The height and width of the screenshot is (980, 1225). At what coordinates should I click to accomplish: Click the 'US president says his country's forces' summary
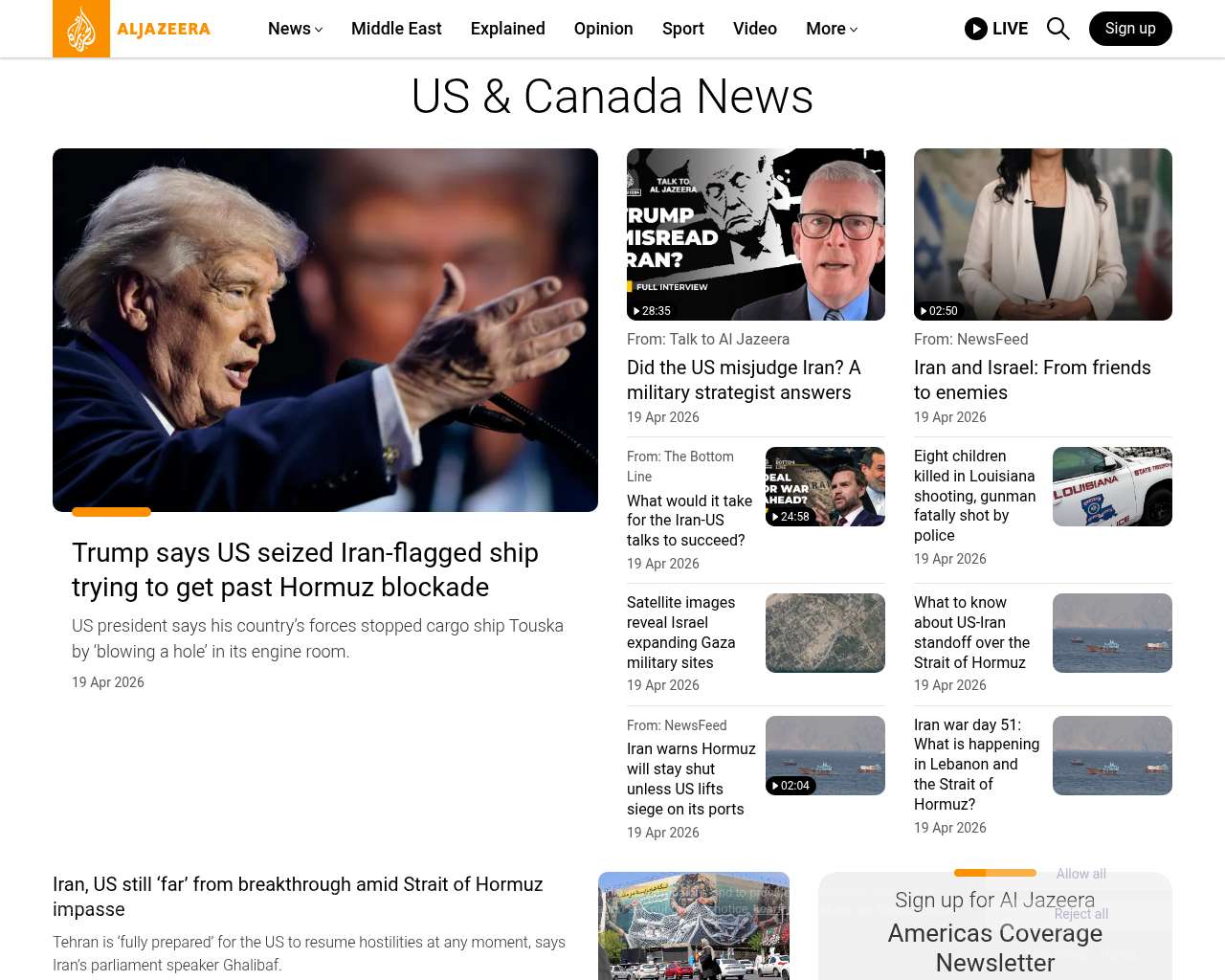coord(318,638)
